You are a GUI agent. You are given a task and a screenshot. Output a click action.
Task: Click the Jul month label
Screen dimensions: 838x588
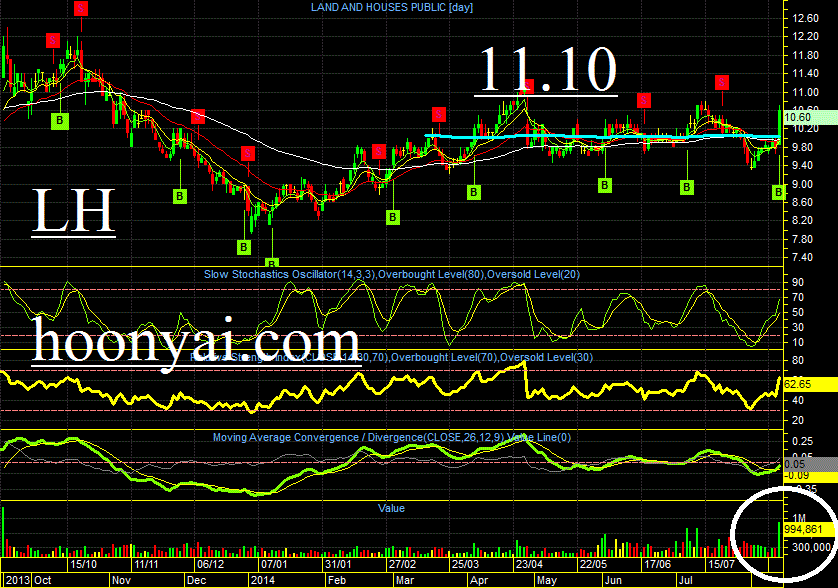click(x=685, y=580)
